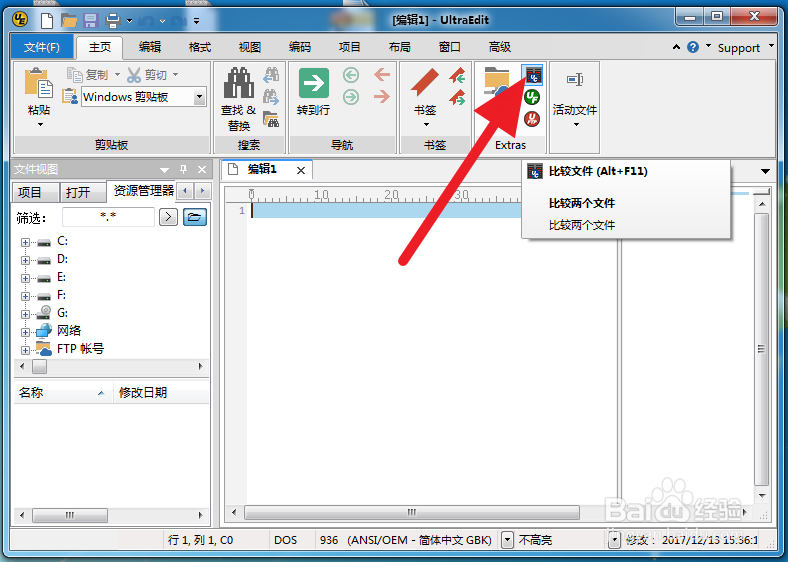Switch to the View (视图) ribbon tab
This screenshot has height=562, width=788.
click(249, 47)
